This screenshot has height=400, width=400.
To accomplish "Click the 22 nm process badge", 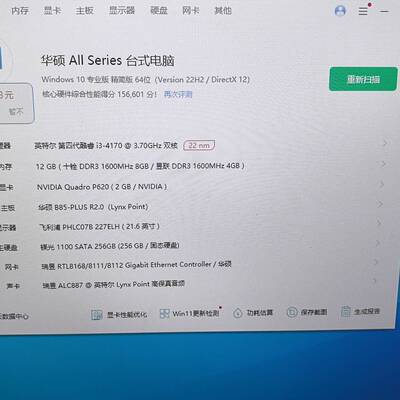I will (x=199, y=145).
